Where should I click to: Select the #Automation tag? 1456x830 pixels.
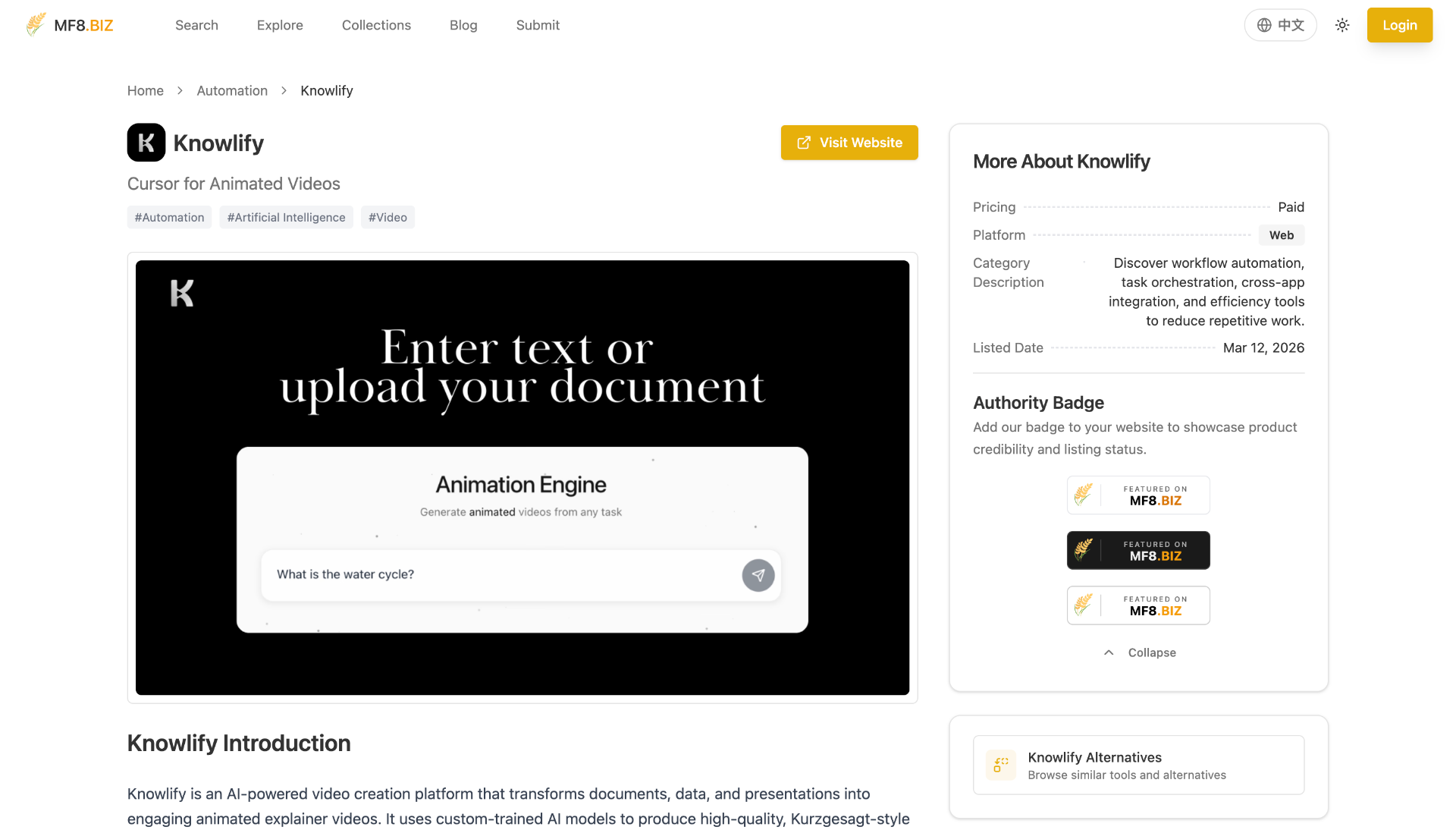pos(169,217)
